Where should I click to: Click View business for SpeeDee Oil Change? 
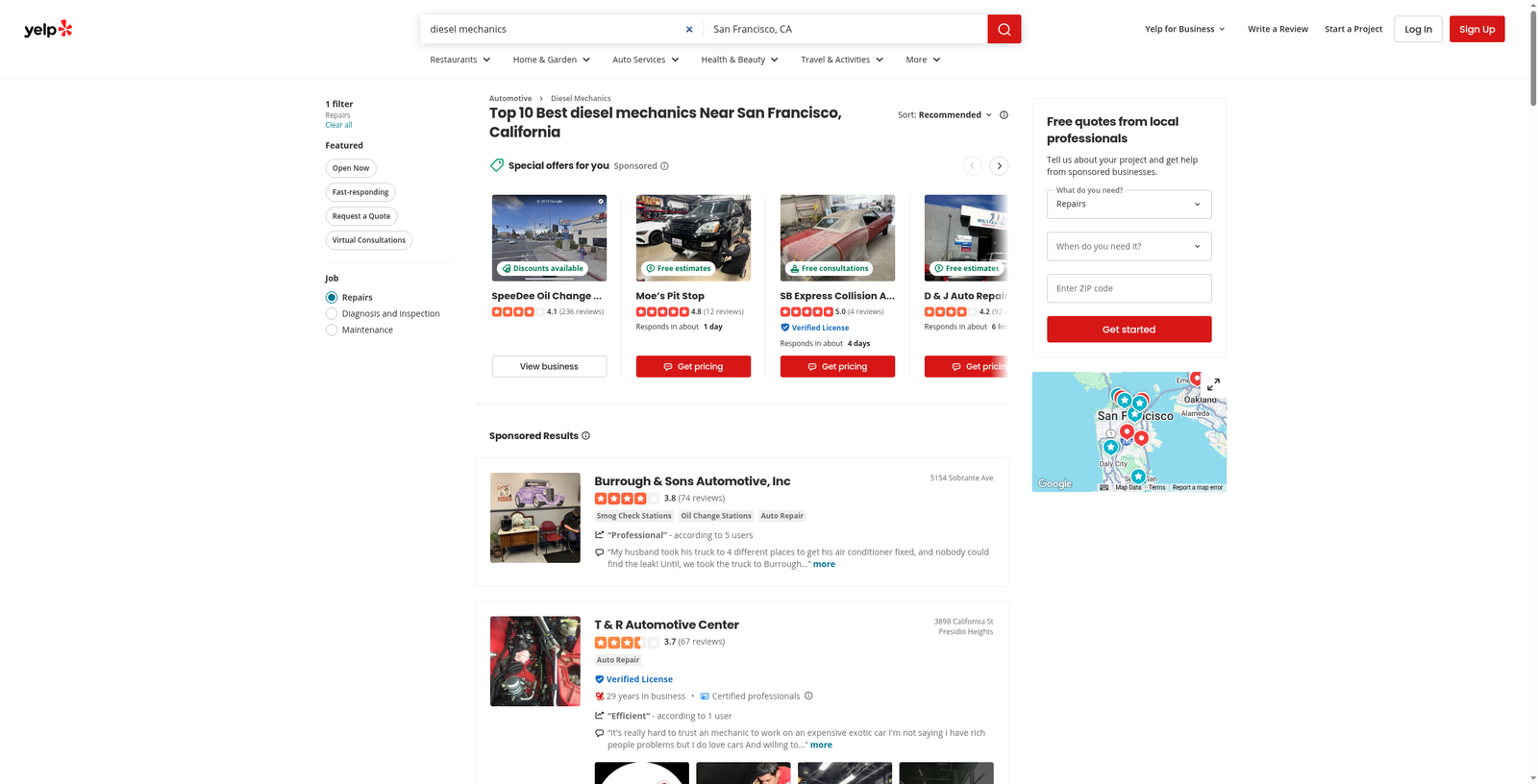[549, 366]
